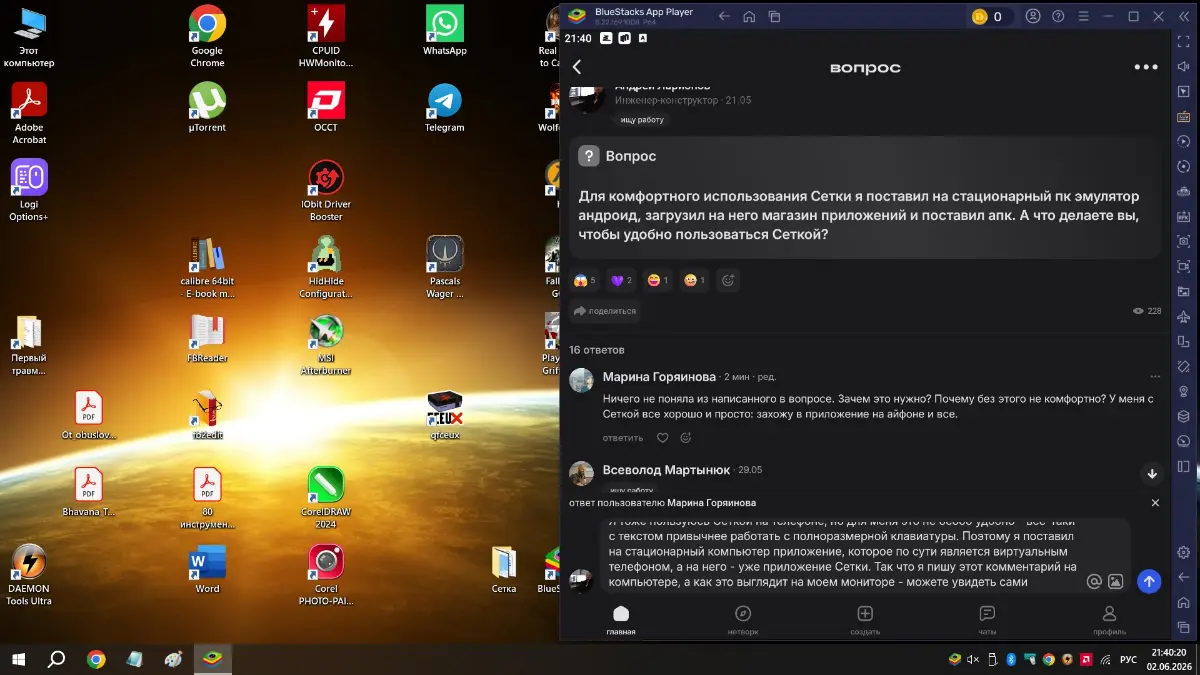Click the @ mention icon in comment box
1200x675 pixels.
[x=1094, y=581]
